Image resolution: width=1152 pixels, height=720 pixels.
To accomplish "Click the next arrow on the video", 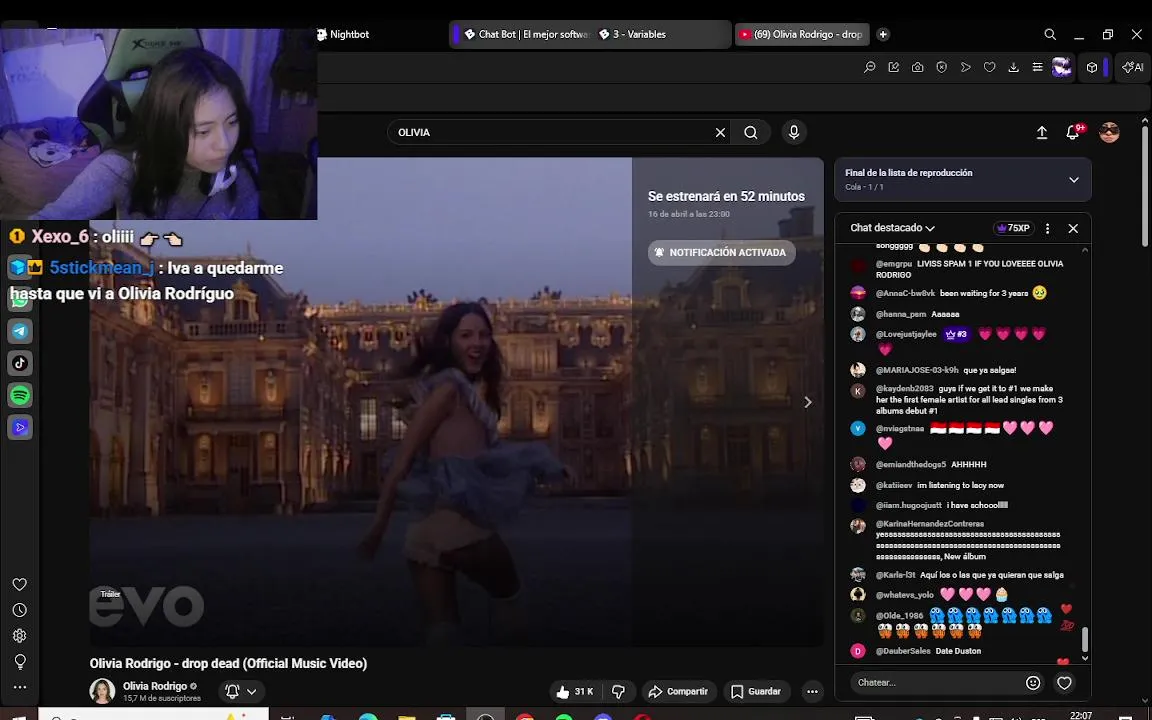I will 807,402.
